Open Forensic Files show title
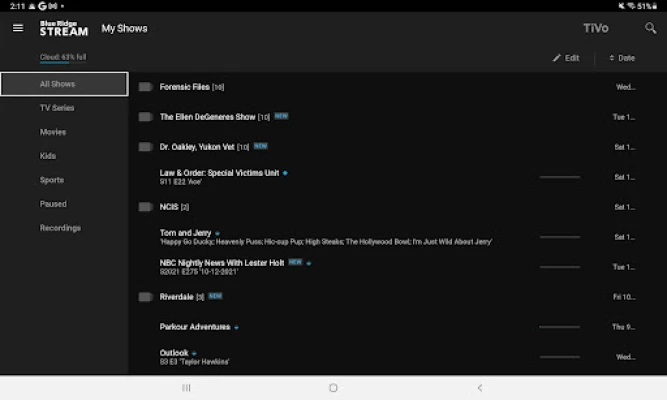667x400 pixels. coord(185,87)
